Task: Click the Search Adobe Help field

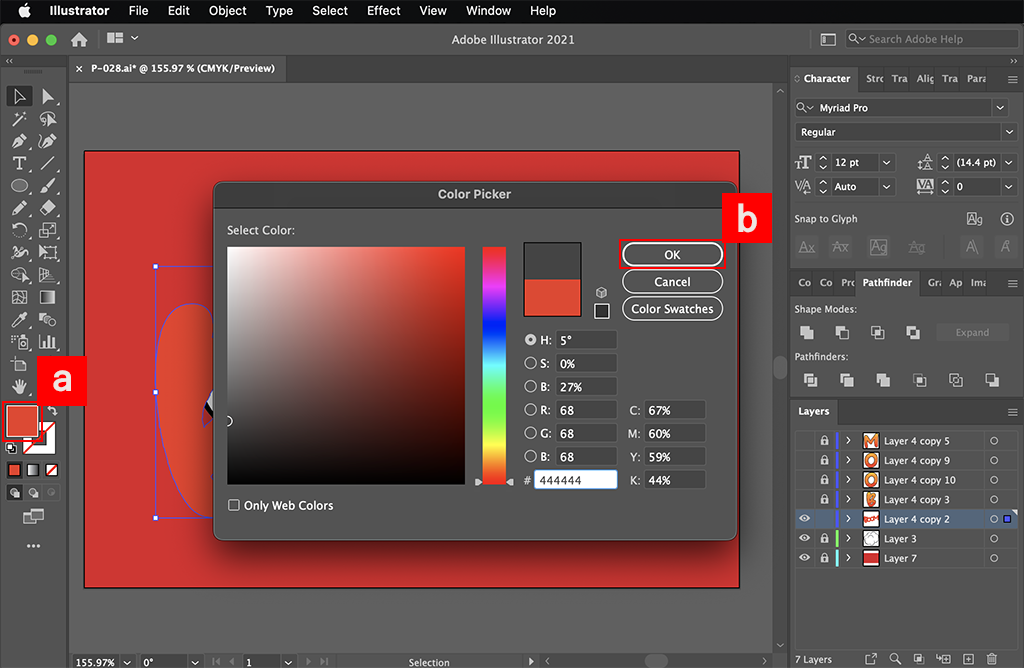Action: coord(931,39)
